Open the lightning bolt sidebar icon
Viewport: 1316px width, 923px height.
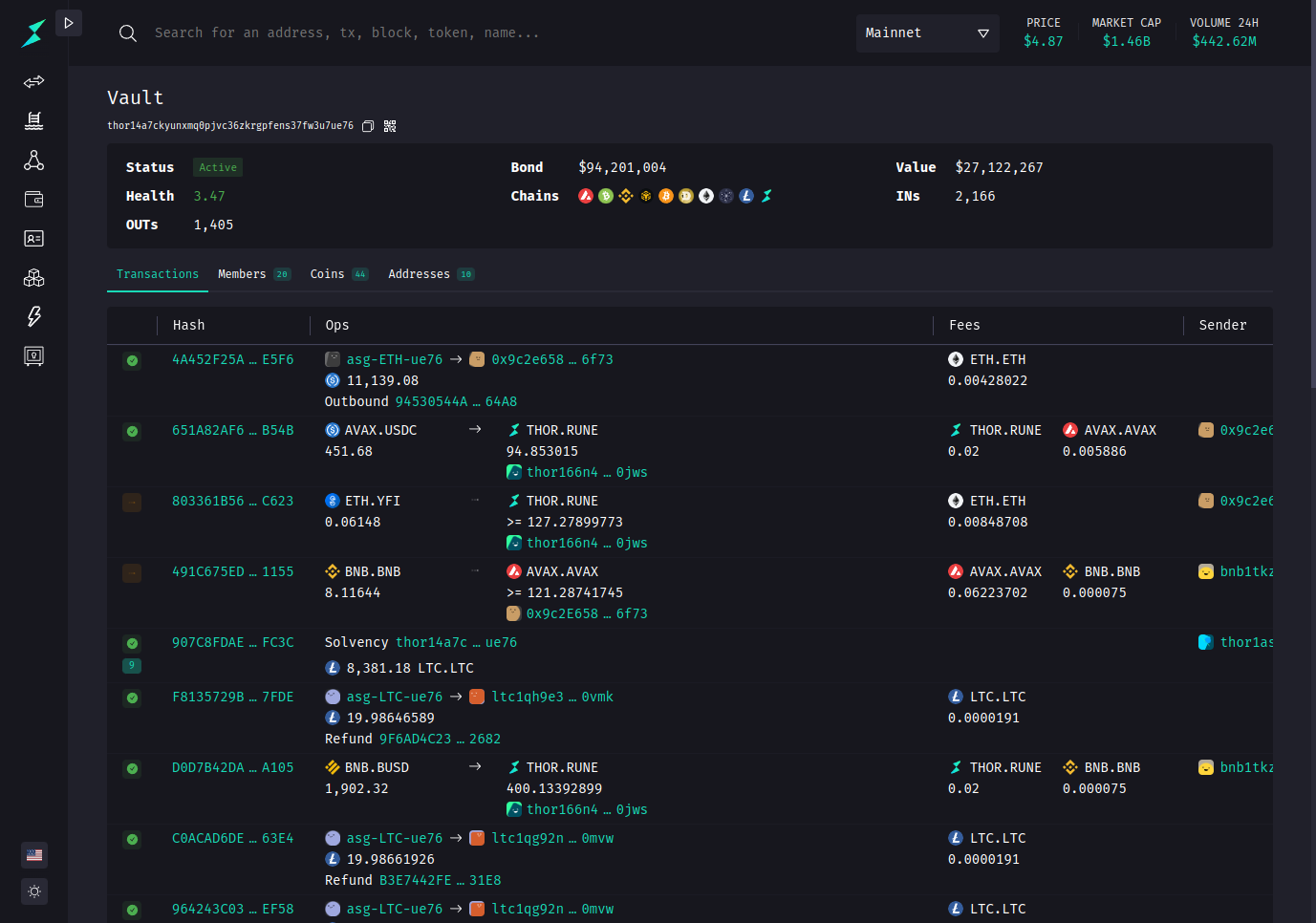click(x=33, y=316)
